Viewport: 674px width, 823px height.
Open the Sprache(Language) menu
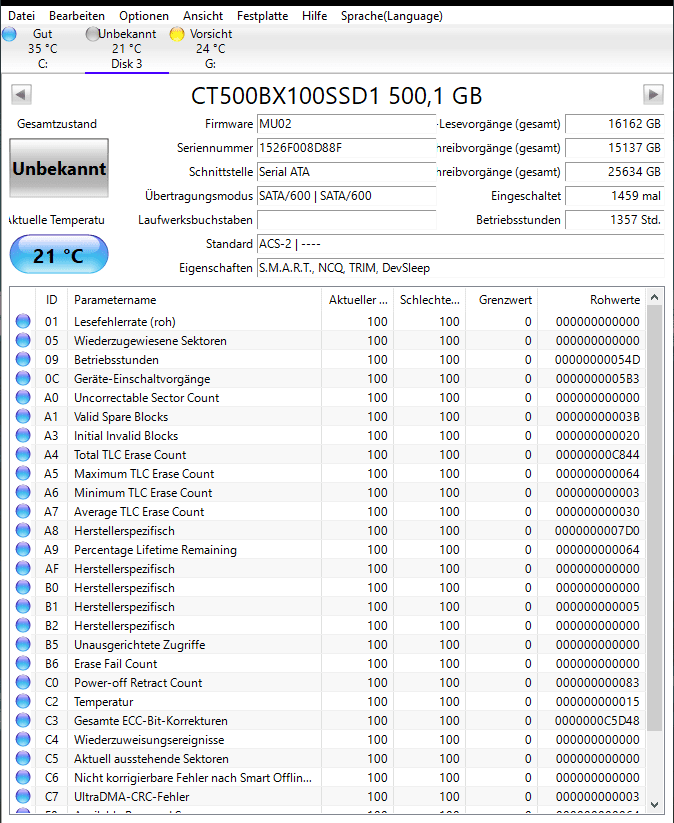tap(392, 16)
